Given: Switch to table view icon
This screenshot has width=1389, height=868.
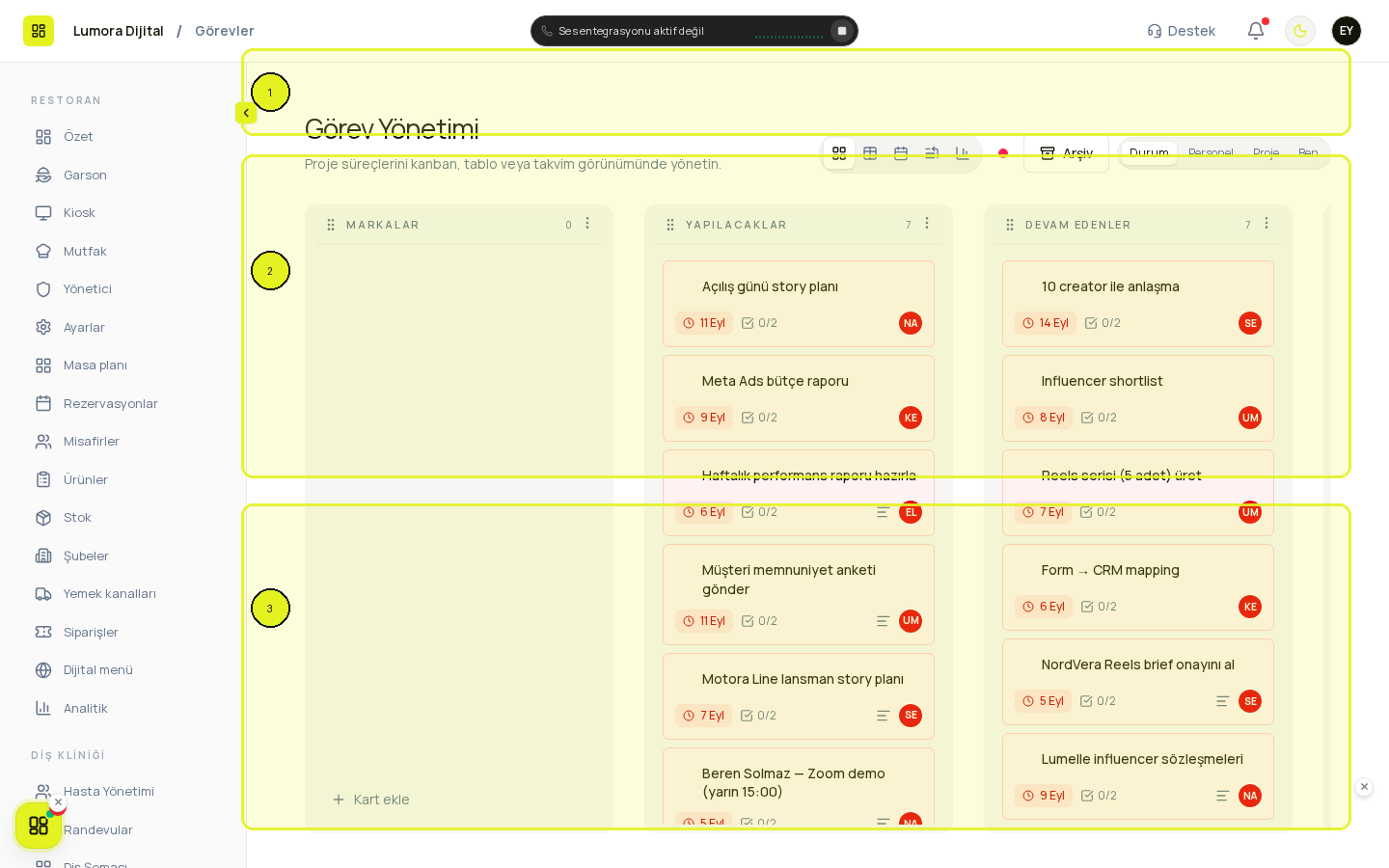Looking at the screenshot, I should 870,153.
